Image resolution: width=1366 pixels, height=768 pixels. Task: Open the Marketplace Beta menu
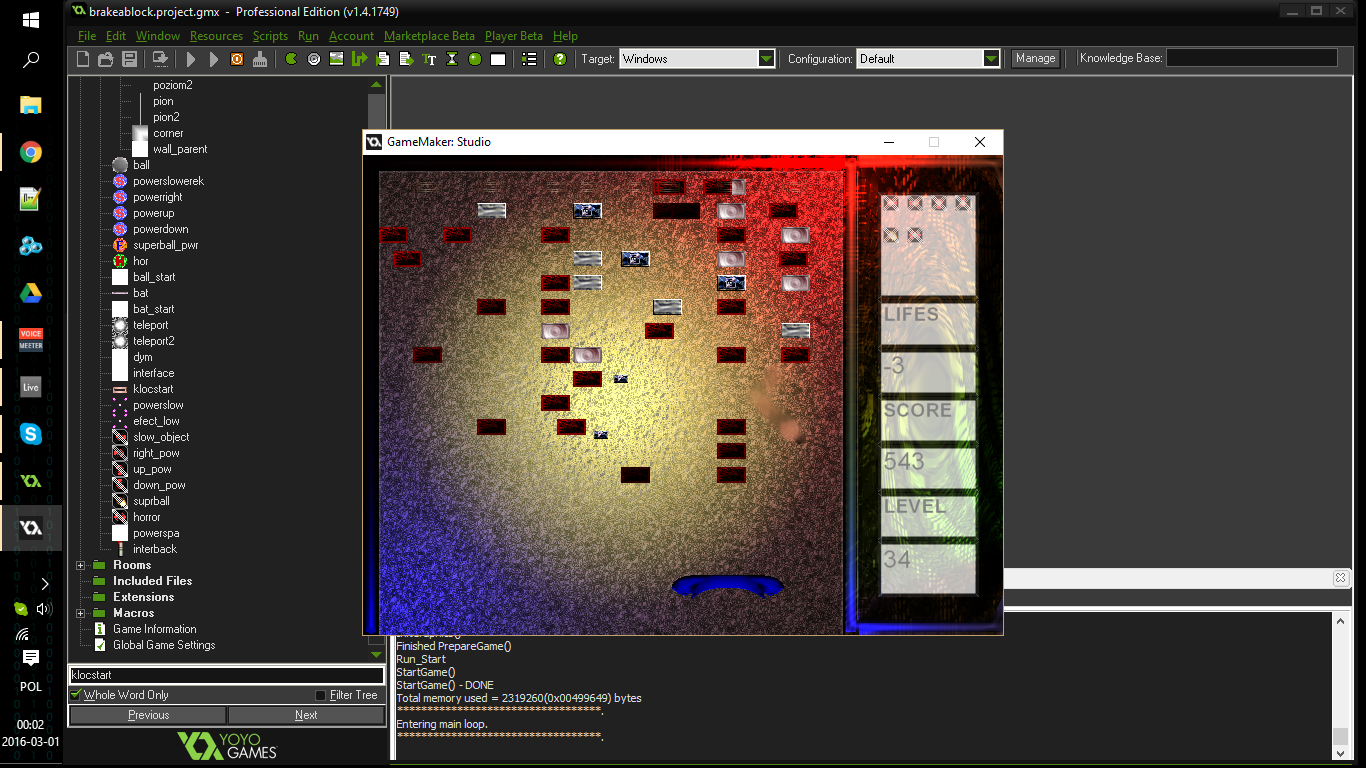[429, 36]
